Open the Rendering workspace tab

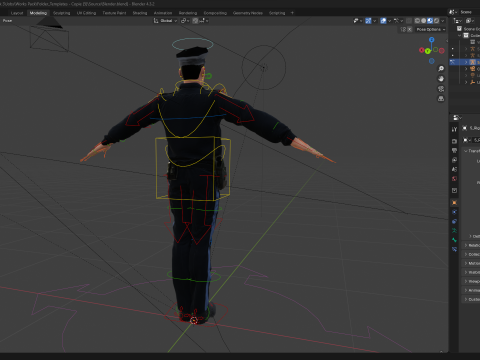[x=188, y=13]
